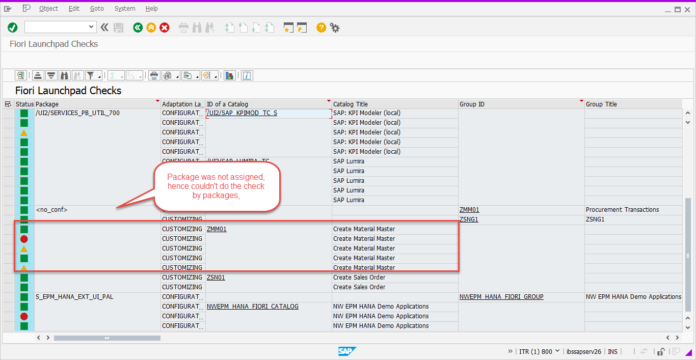
Task: Click the double-chevron icon next to command field
Action: pos(104,28)
